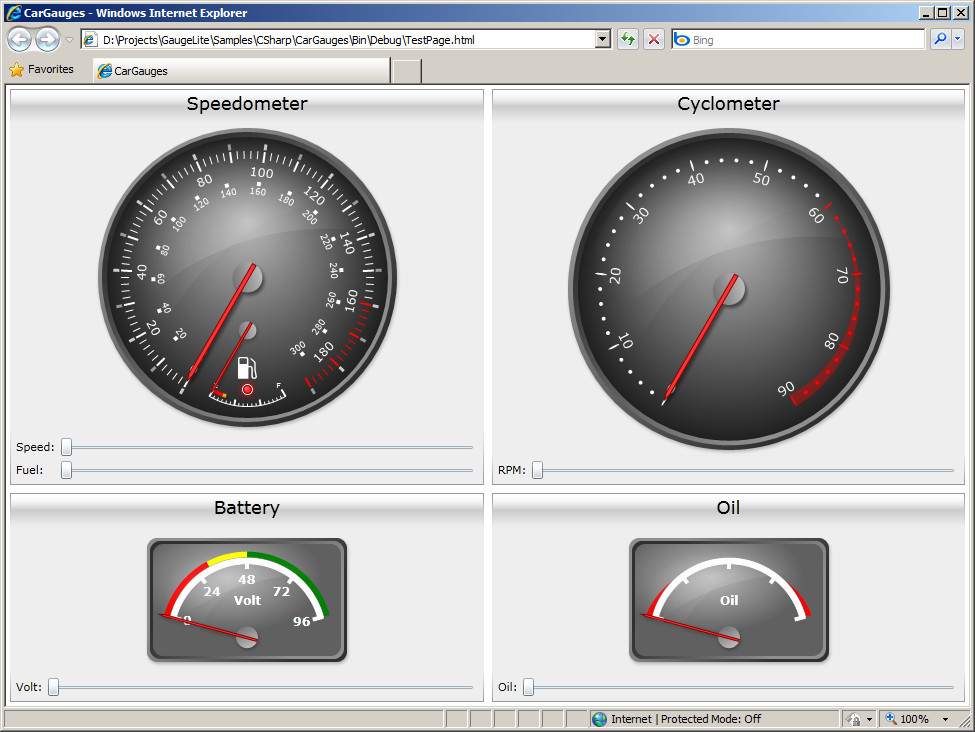Select the CarGauges browser tab
The height and width of the screenshot is (732, 975).
pyautogui.click(x=240, y=71)
